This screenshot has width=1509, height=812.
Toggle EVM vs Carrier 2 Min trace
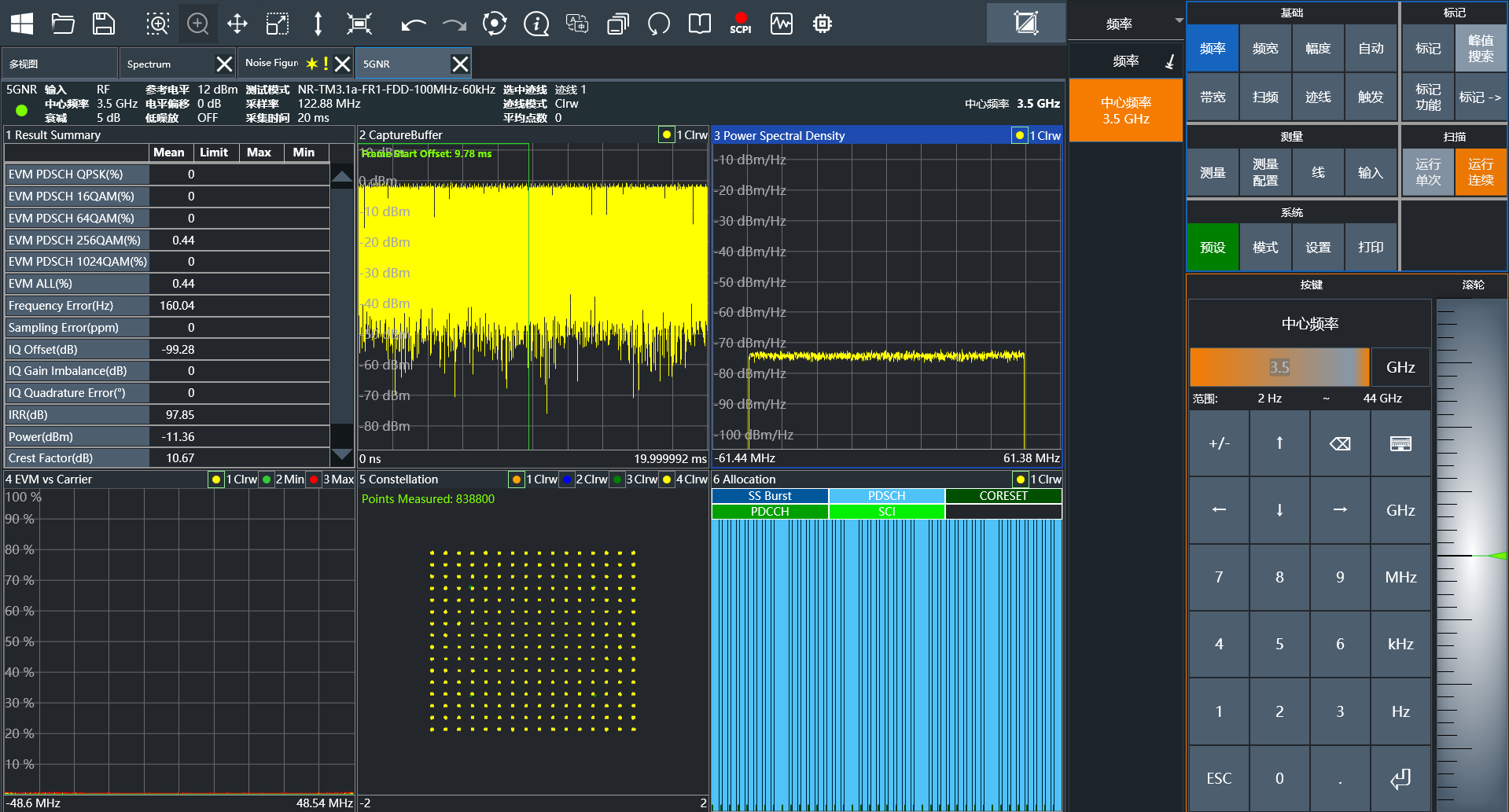267,479
